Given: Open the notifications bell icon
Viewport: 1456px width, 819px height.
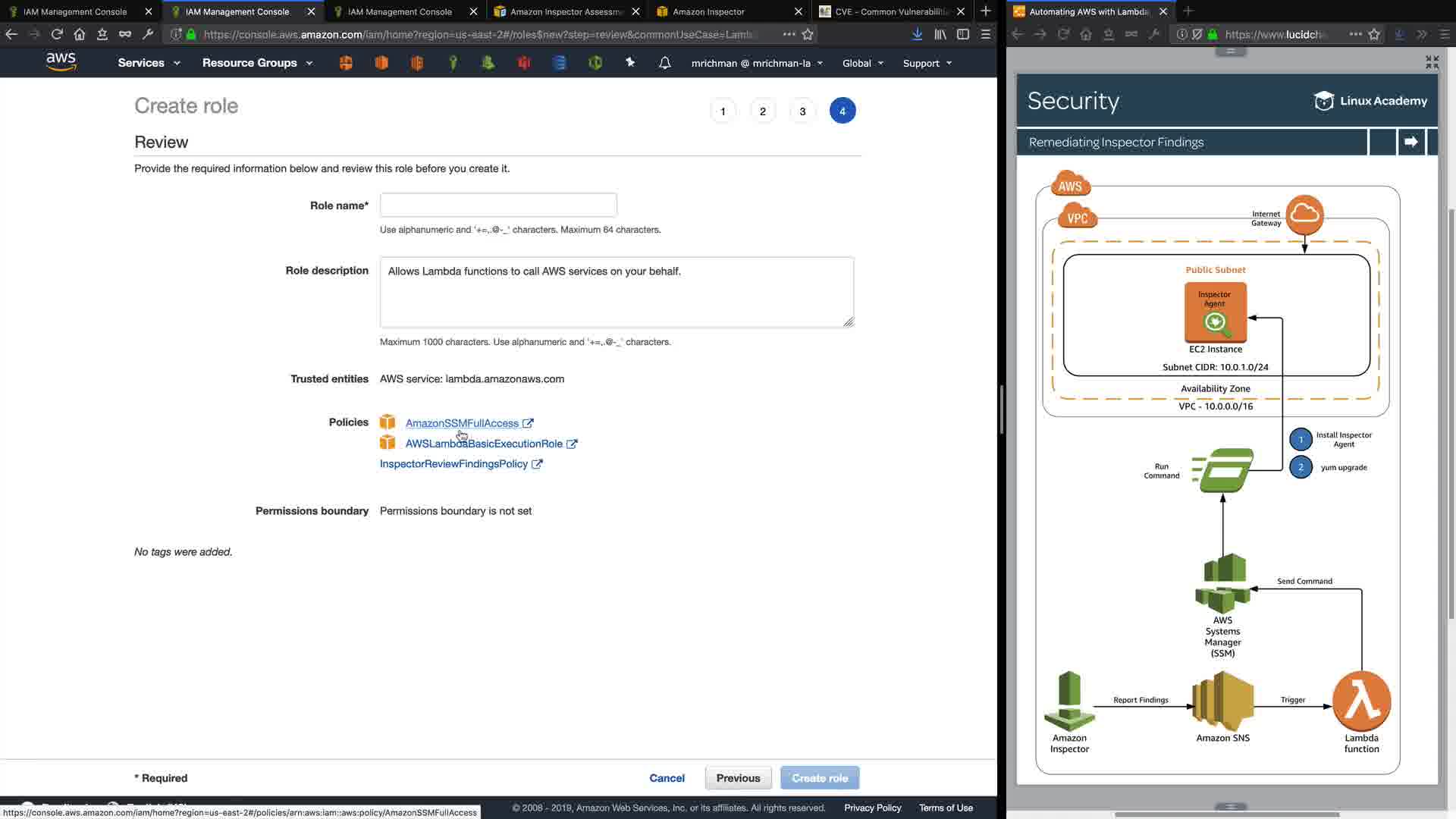Looking at the screenshot, I should coord(664,63).
